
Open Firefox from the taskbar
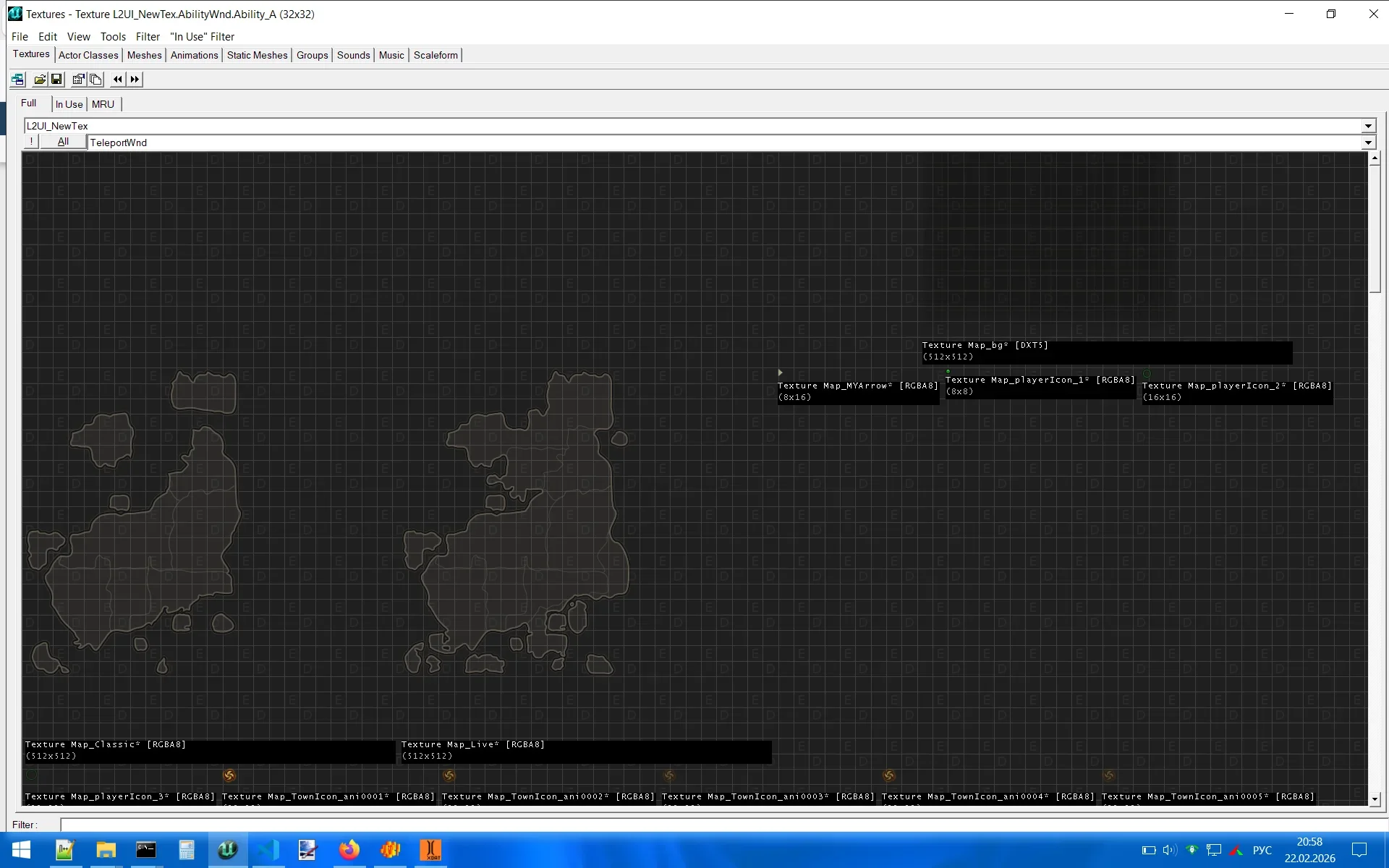click(x=349, y=850)
